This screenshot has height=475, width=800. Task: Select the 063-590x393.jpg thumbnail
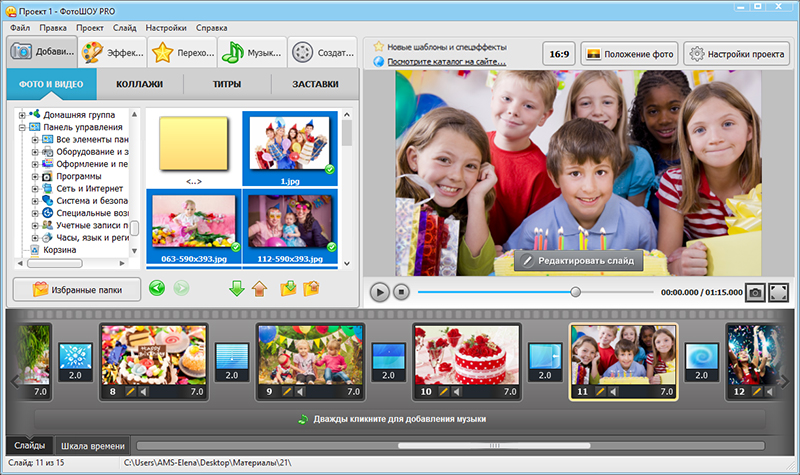click(194, 227)
